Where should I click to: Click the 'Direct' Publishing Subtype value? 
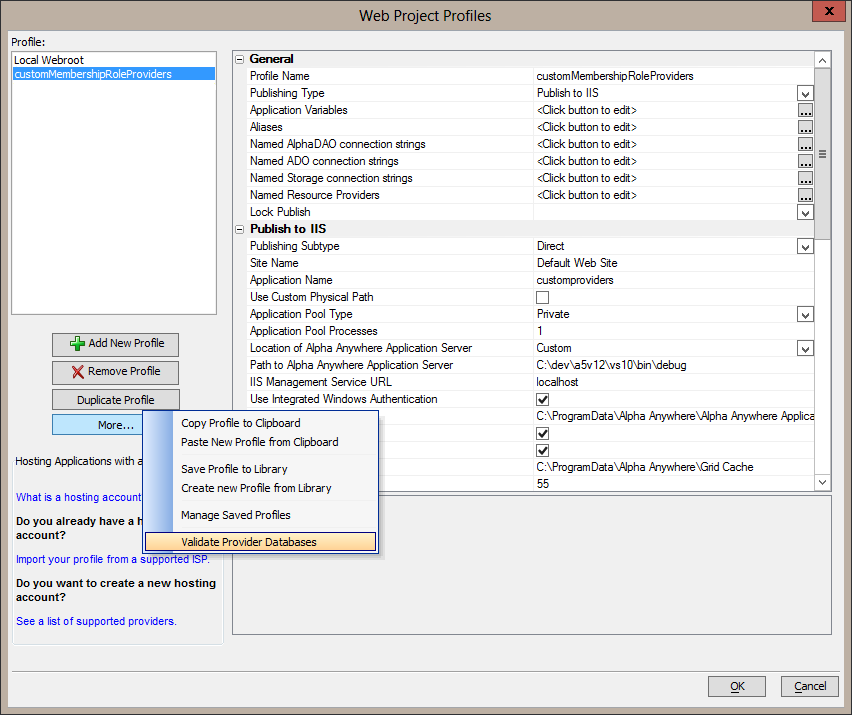tap(550, 246)
